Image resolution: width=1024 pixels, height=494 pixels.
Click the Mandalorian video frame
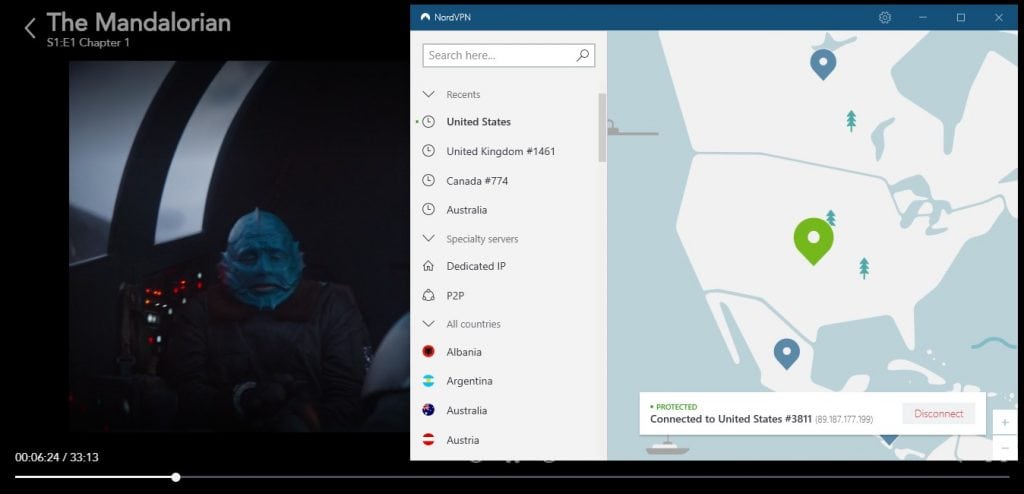(239, 246)
